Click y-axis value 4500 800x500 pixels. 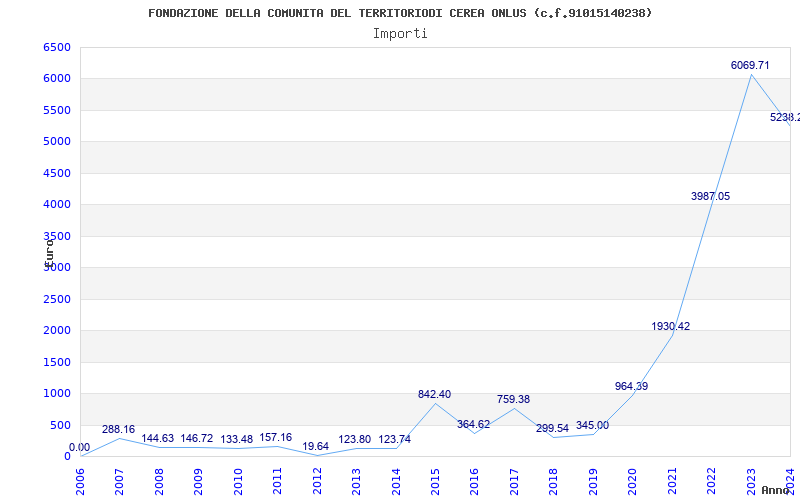[x=57, y=173]
